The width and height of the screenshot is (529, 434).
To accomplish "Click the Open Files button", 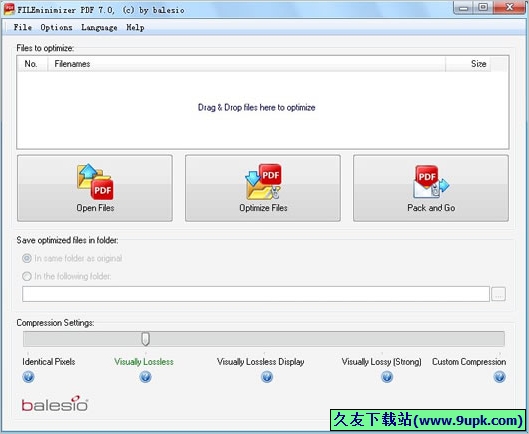I will [x=95, y=188].
